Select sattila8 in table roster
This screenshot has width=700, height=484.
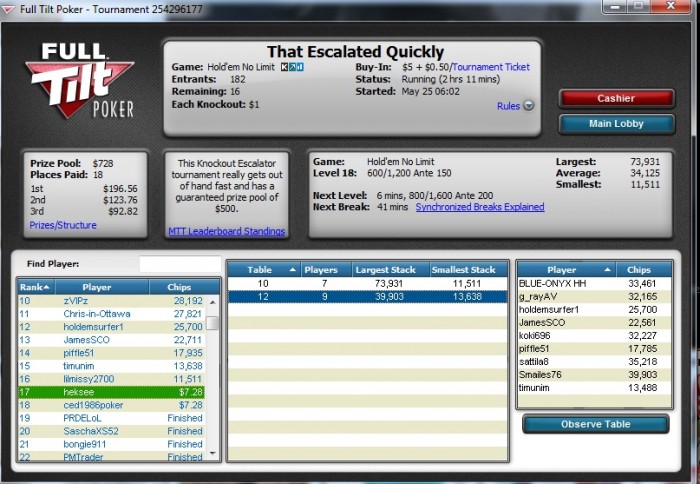[x=594, y=362]
